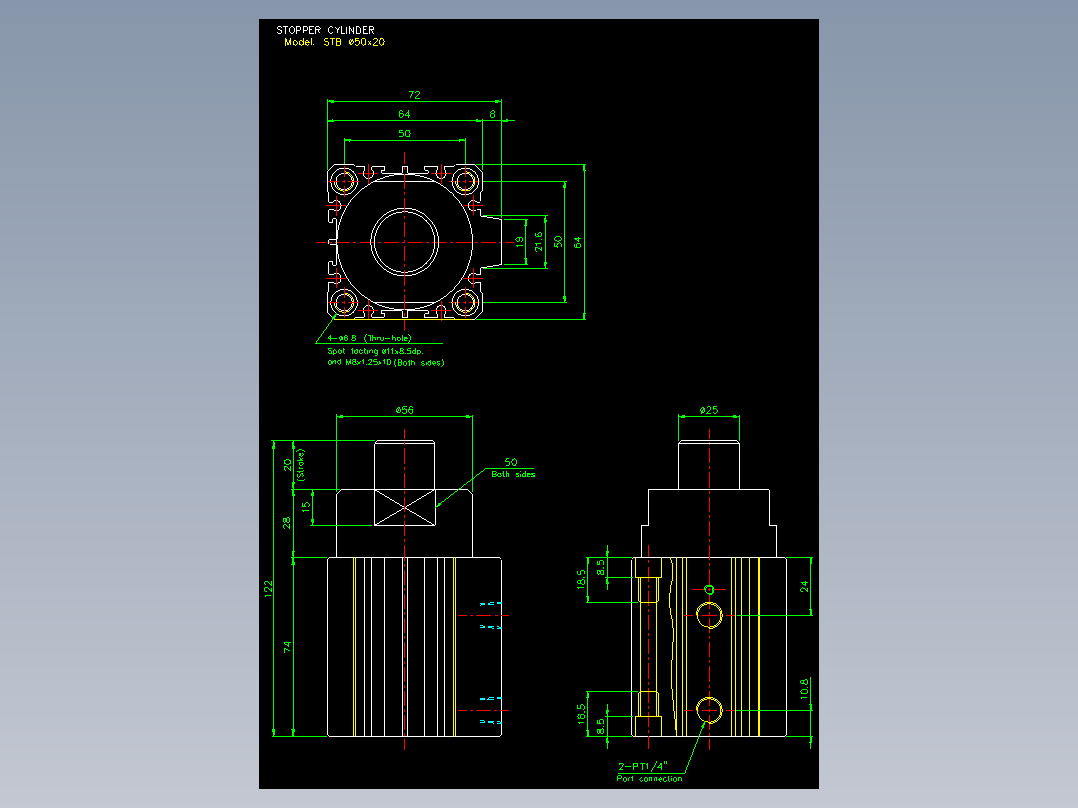Select the 72 overall width dimension
This screenshot has width=1078, height=808.
click(414, 95)
